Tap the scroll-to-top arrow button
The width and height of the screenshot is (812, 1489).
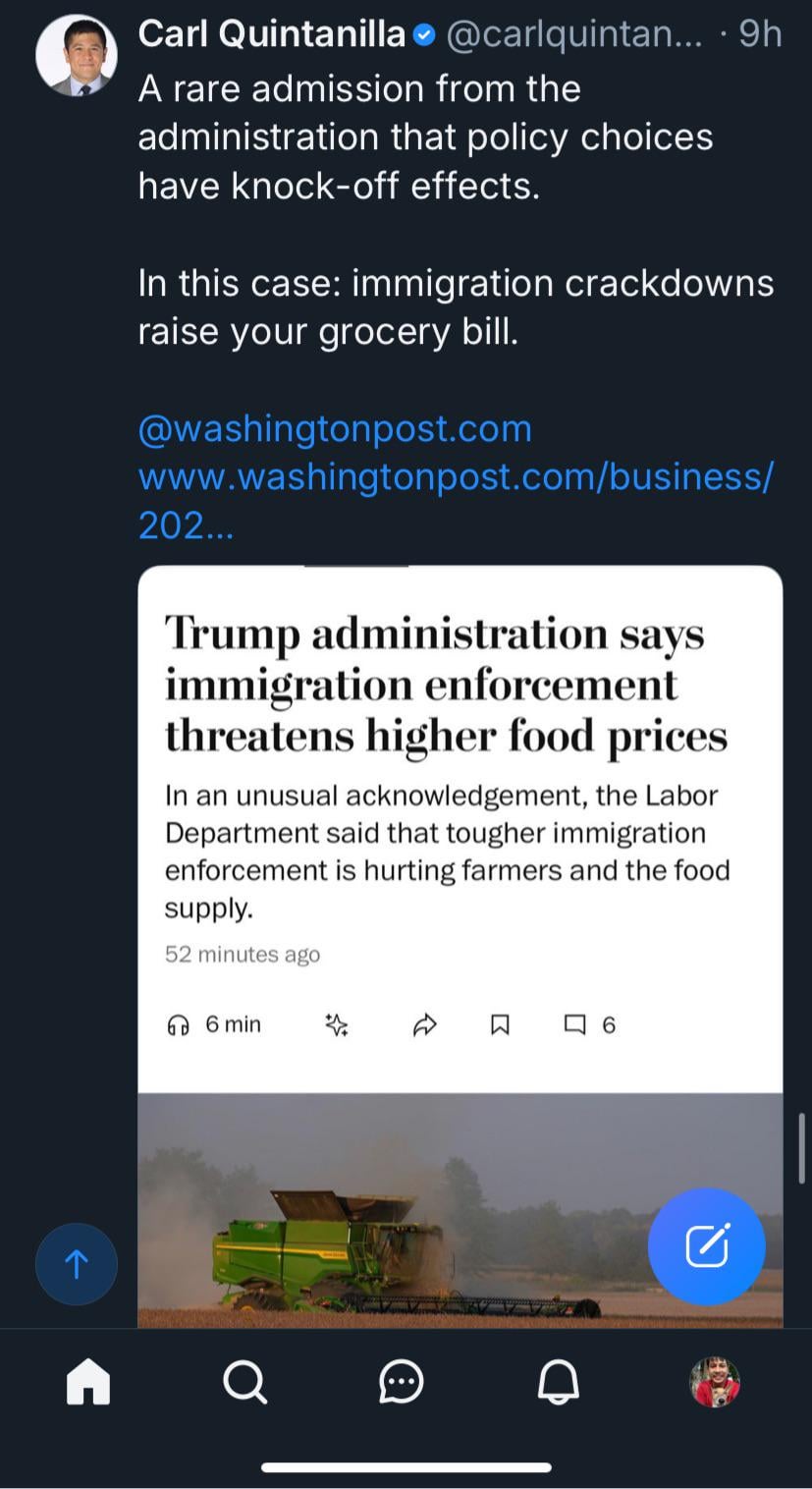click(77, 1264)
